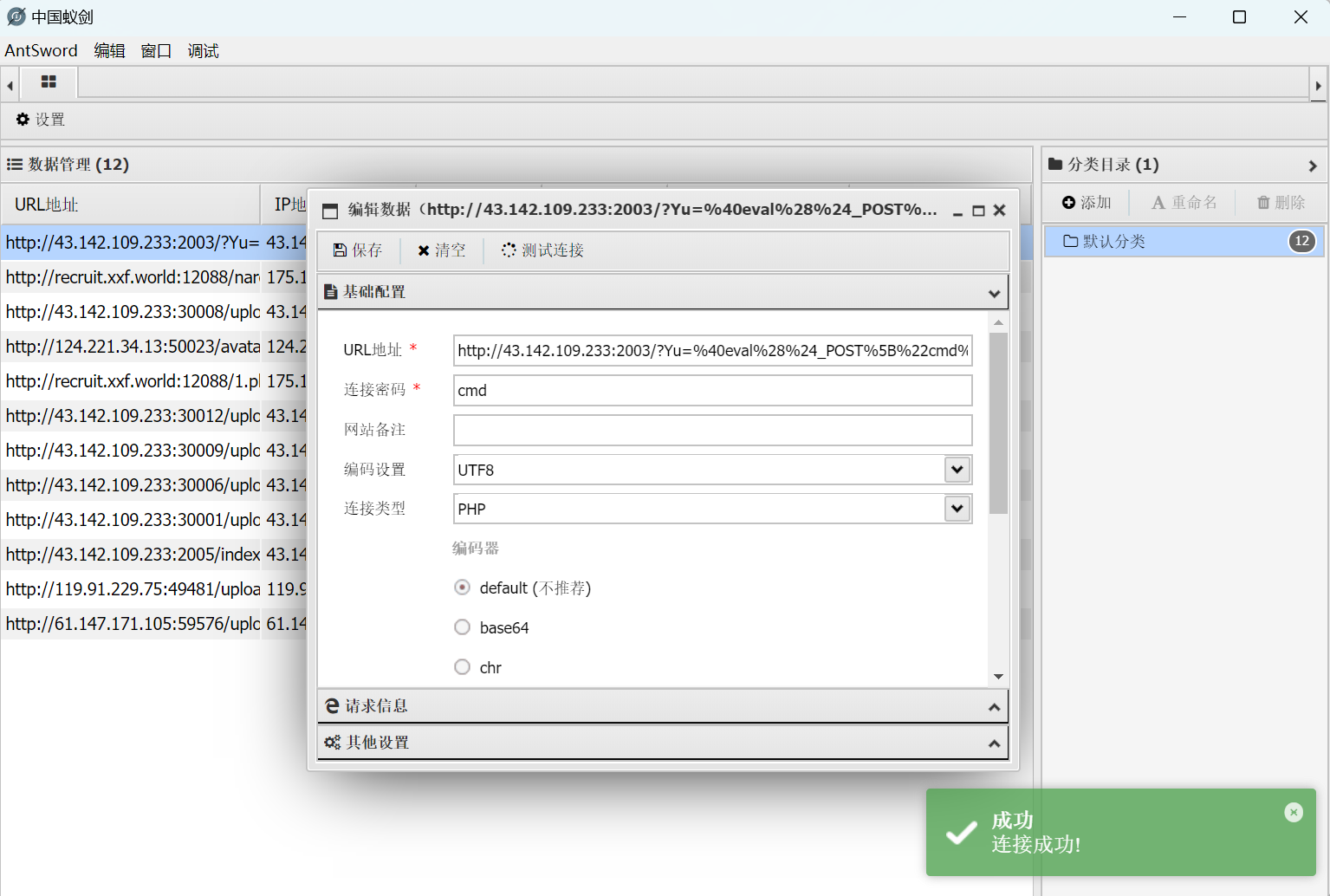Collapse the 分类目录 panel chevron
Image resolution: width=1330 pixels, height=896 pixels.
(x=1313, y=166)
